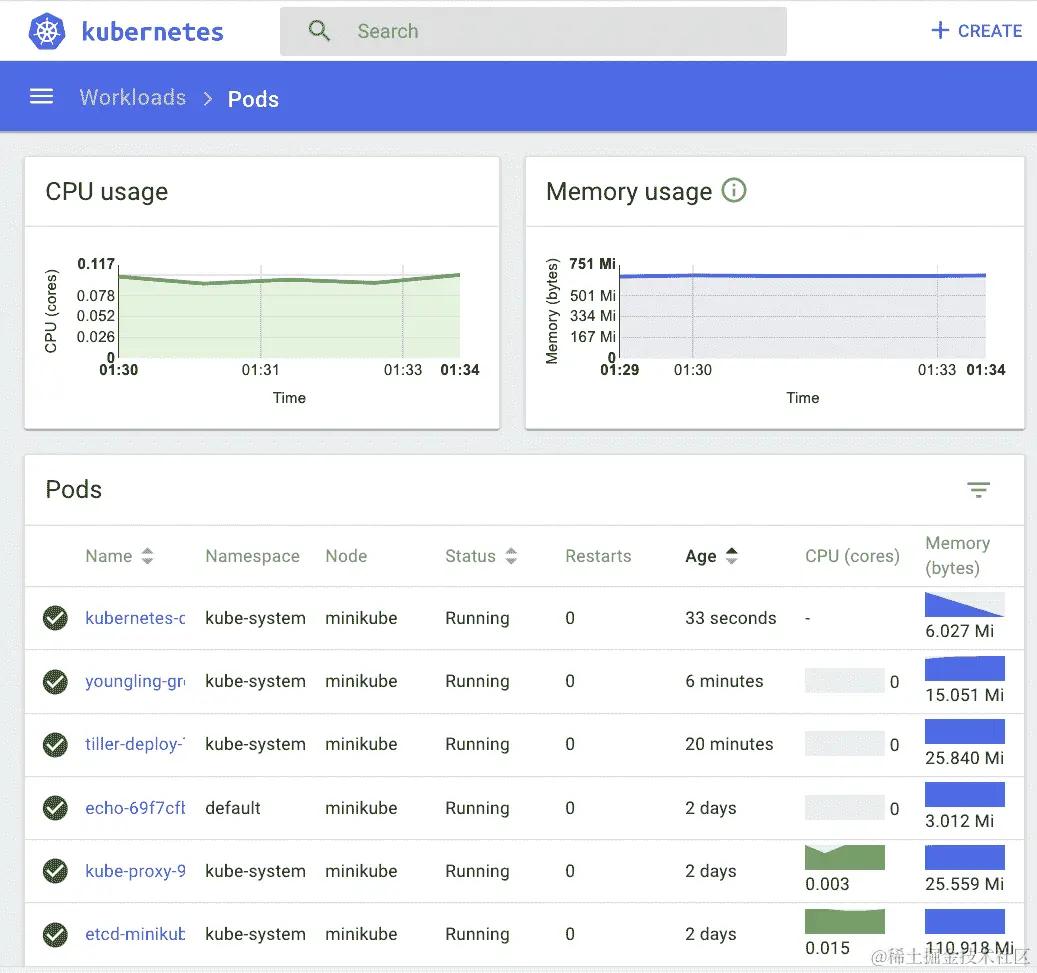
Task: Click the Memory usage area chart
Action: 802,312
